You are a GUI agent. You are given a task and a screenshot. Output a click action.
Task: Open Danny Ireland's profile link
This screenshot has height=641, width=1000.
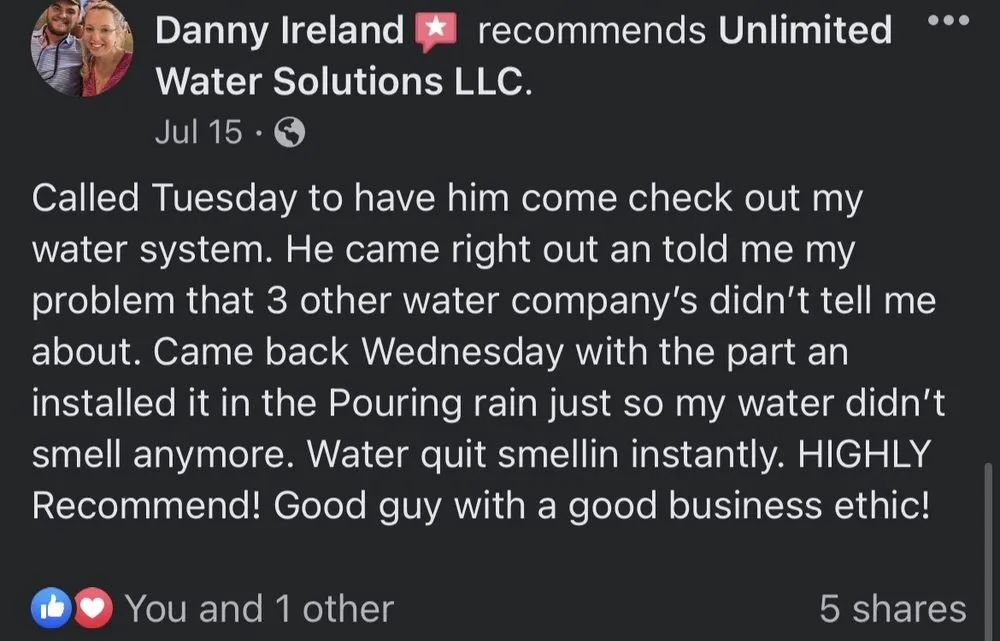click(280, 30)
